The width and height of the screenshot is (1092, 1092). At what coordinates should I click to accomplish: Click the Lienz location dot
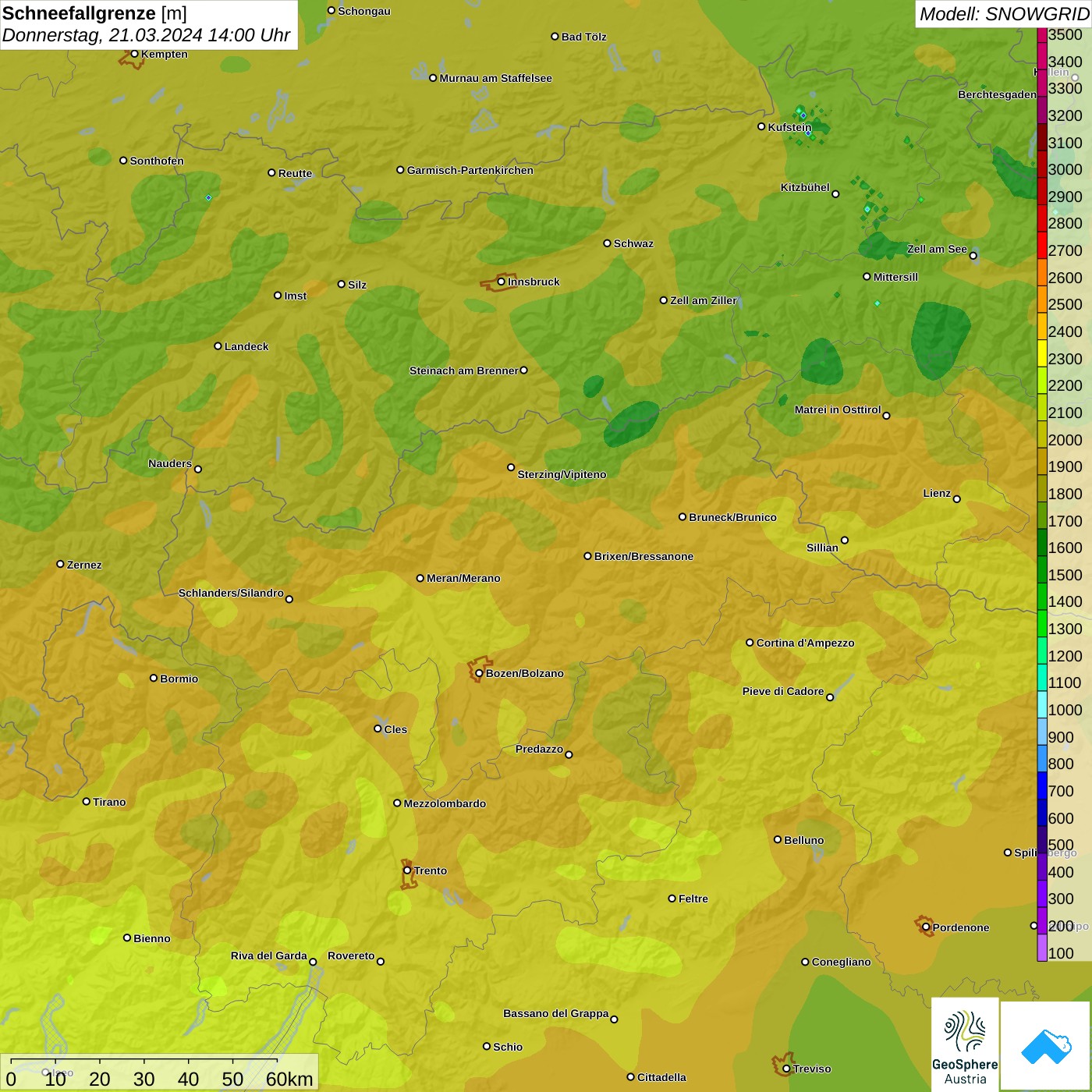(957, 499)
